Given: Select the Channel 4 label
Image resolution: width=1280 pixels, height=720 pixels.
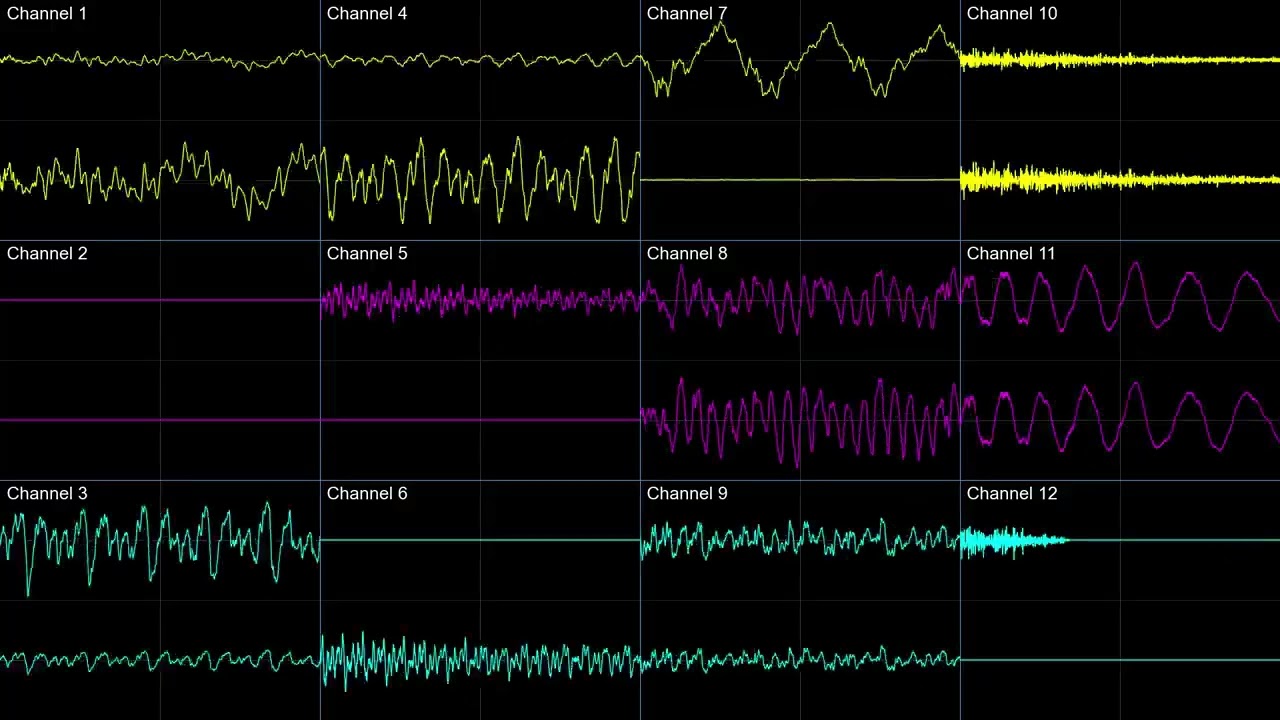Looking at the screenshot, I should point(367,14).
